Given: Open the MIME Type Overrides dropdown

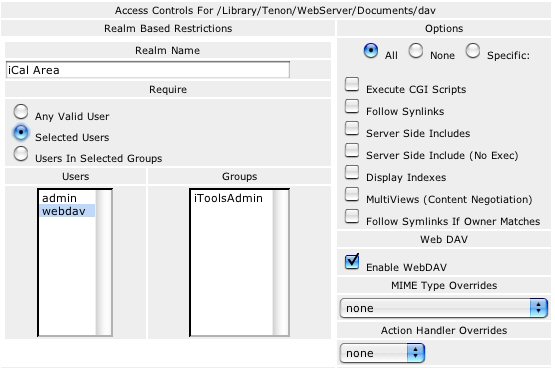Looking at the screenshot, I should coord(444,308).
